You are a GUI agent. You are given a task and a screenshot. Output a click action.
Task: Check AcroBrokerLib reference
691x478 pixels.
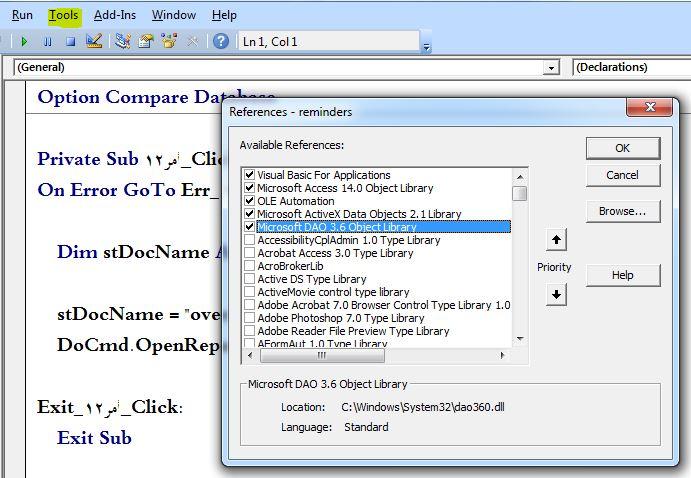(x=249, y=266)
